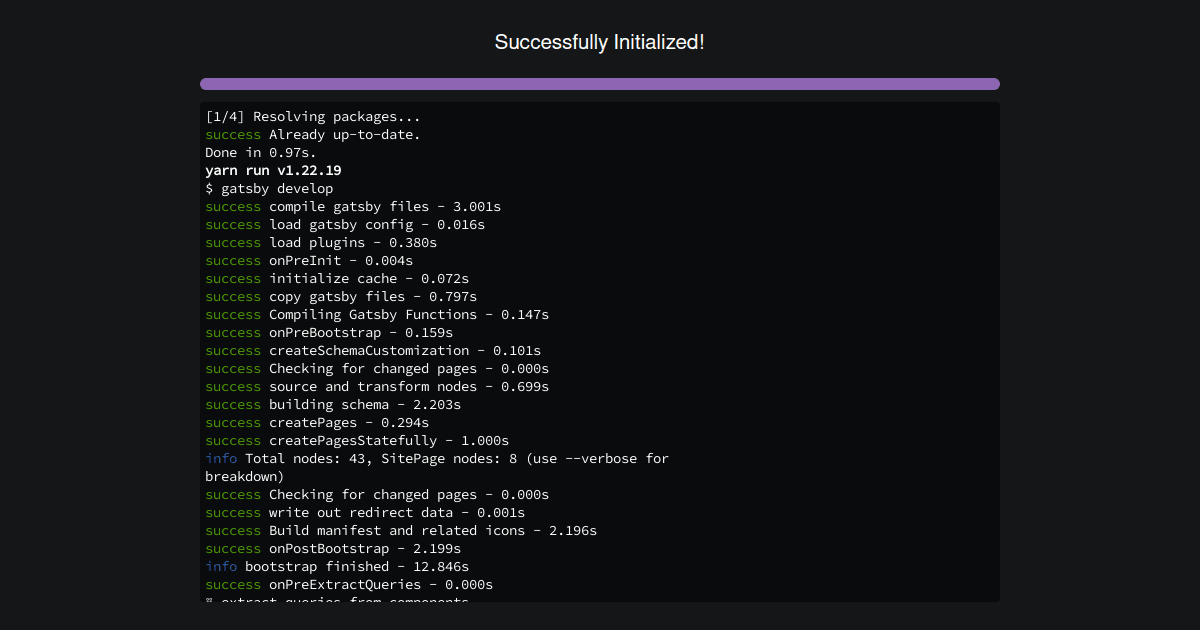
Task: Select the "bootstrap finished - 12.846s" info line
Action: tap(337, 567)
